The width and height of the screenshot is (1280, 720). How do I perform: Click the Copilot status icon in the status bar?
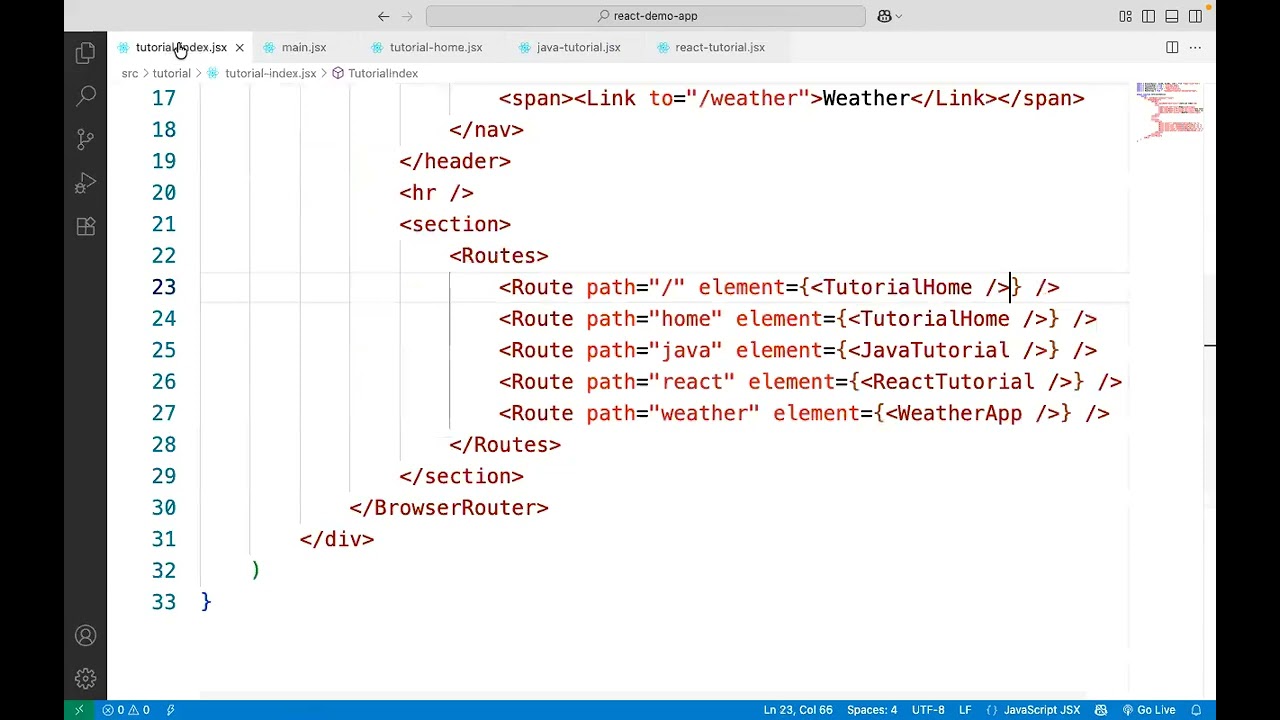coord(1101,710)
